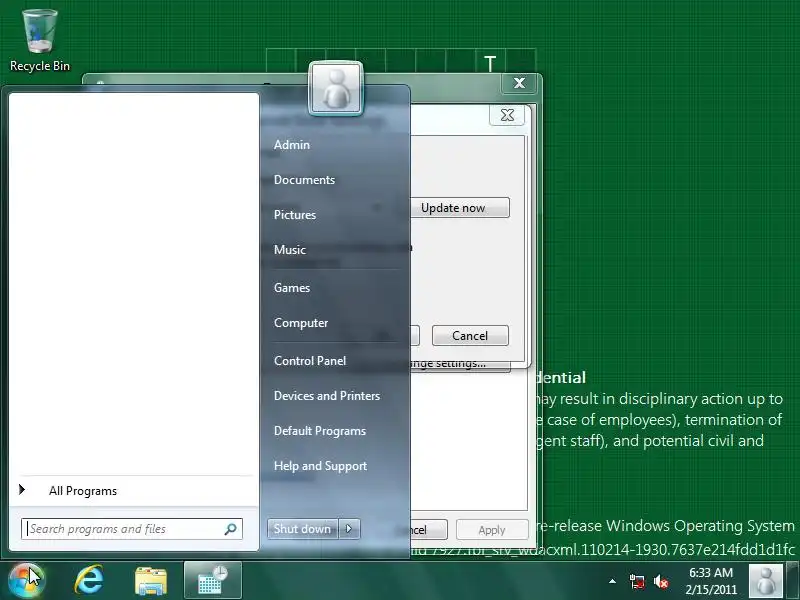Close the outer Date and Time window
Image resolution: width=800 pixels, height=600 pixels.
519,83
